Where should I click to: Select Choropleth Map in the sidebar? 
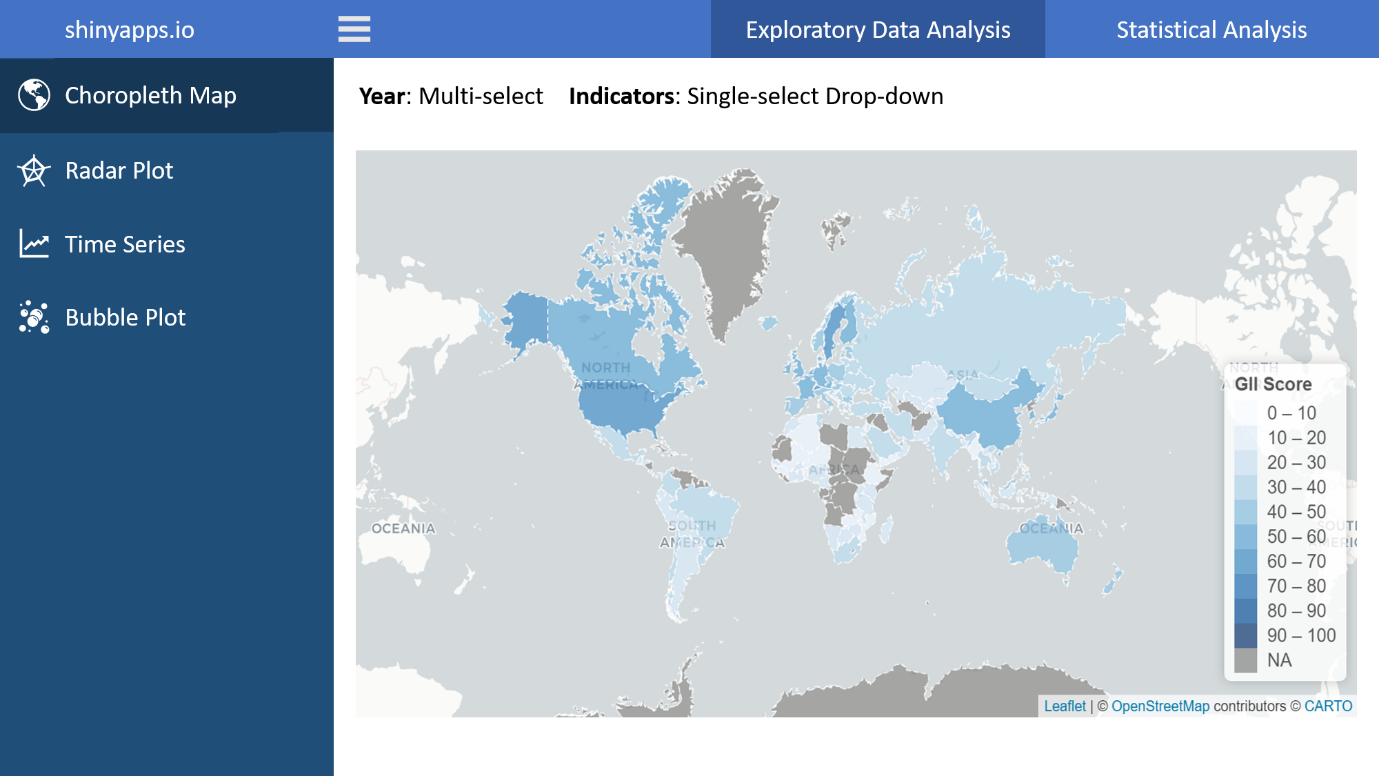tap(150, 96)
